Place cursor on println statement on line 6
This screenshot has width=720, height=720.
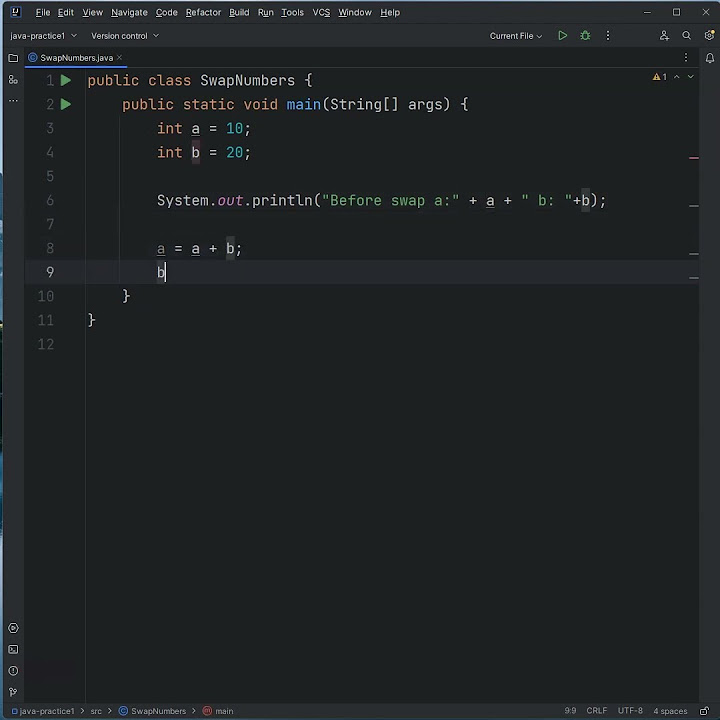click(x=381, y=201)
